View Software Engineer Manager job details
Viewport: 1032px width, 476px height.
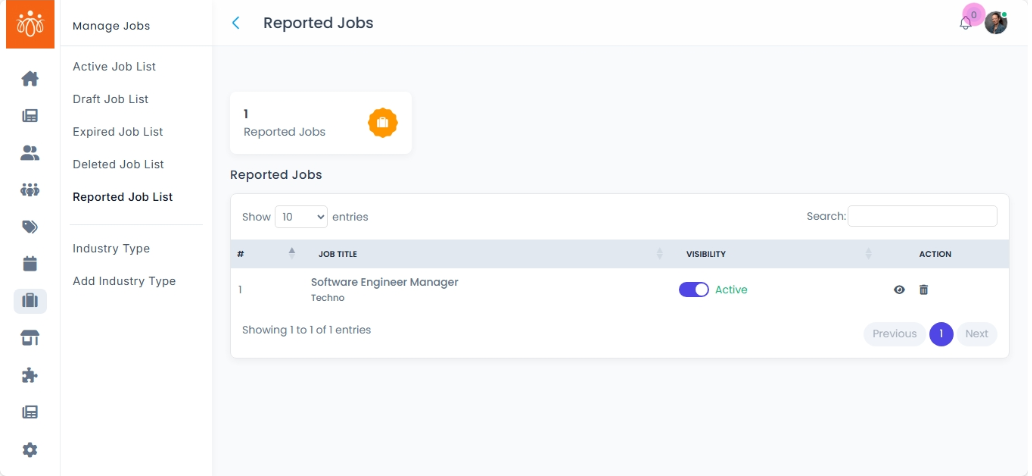point(899,290)
